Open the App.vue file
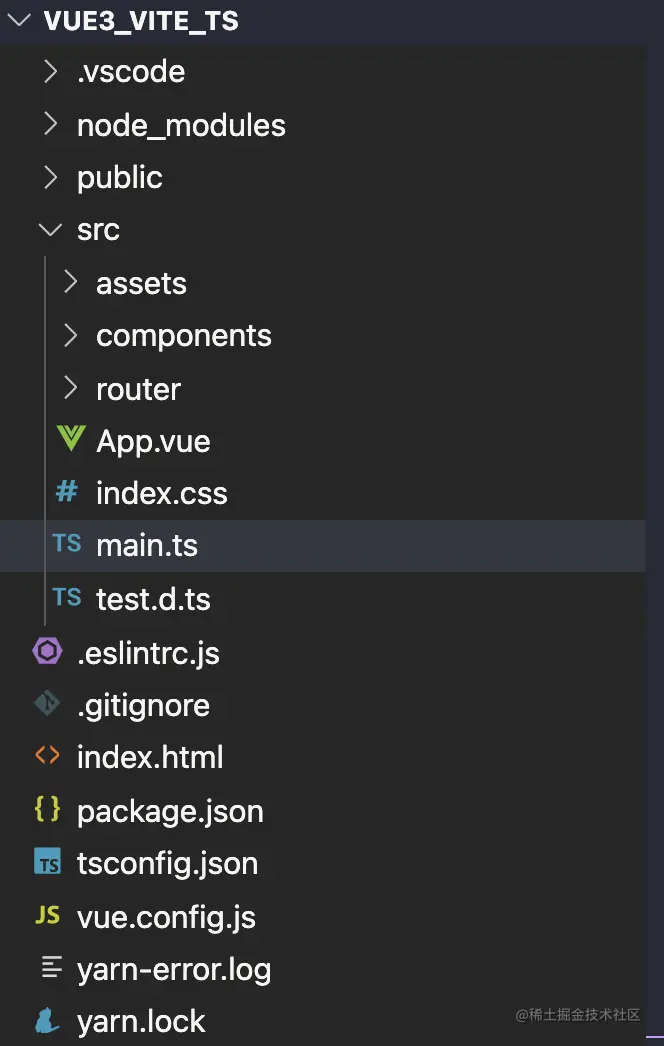This screenshot has height=1046, width=664. 153,442
